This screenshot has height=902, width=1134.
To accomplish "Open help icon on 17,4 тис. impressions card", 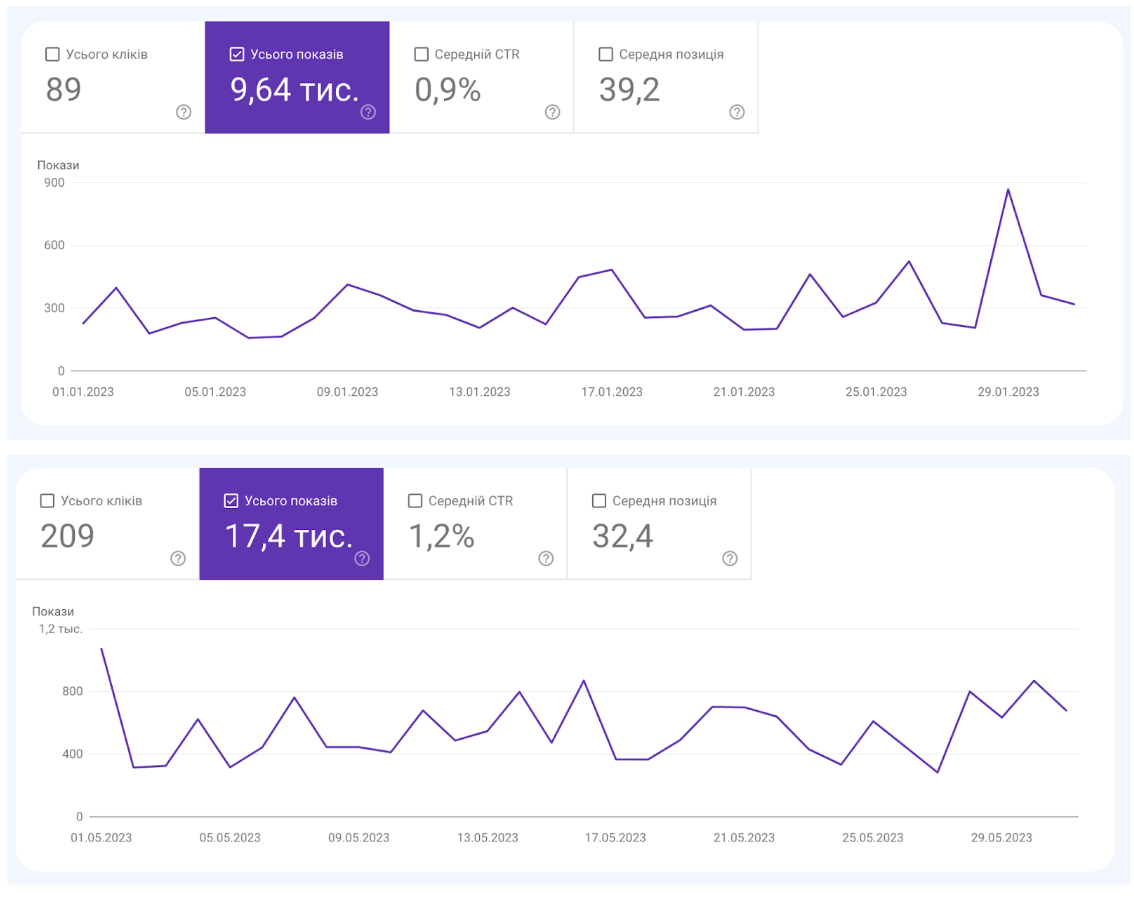I will [362, 558].
